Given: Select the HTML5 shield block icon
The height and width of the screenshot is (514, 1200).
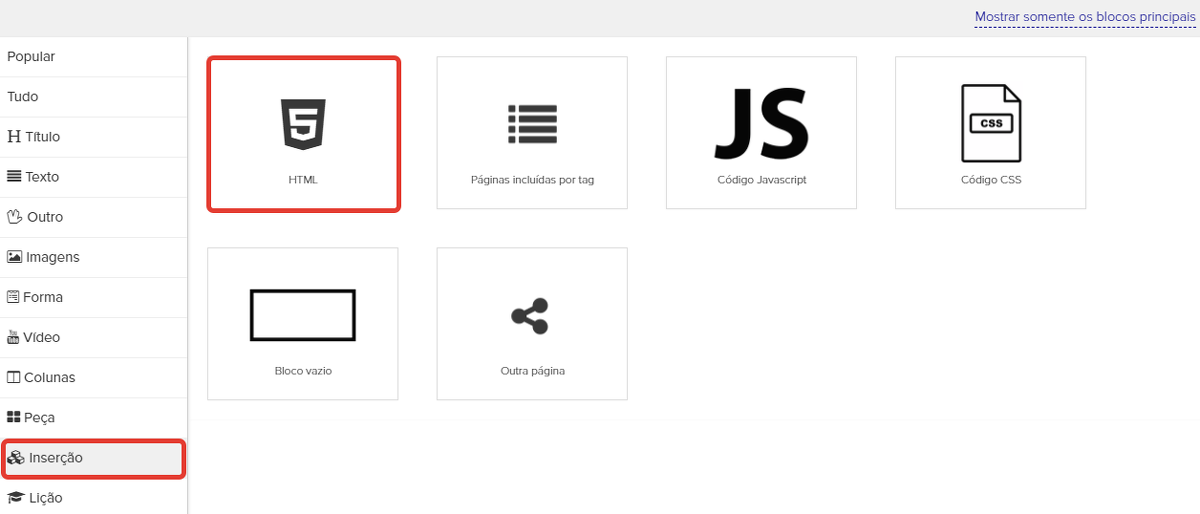Looking at the screenshot, I should coord(302,125).
